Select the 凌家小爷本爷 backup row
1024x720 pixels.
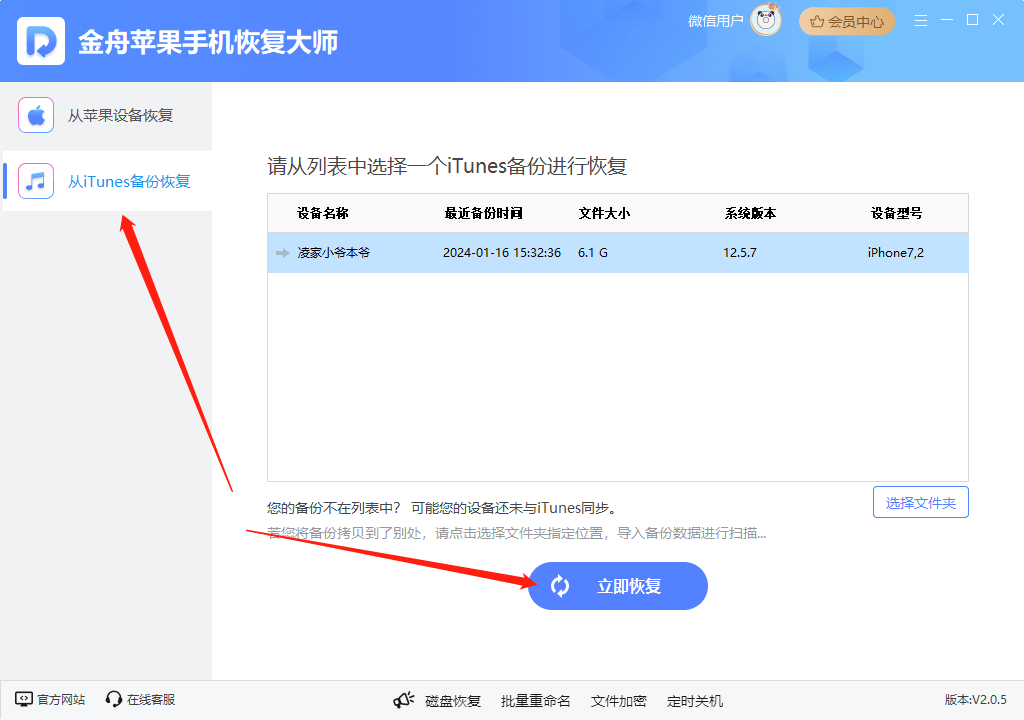[500, 253]
